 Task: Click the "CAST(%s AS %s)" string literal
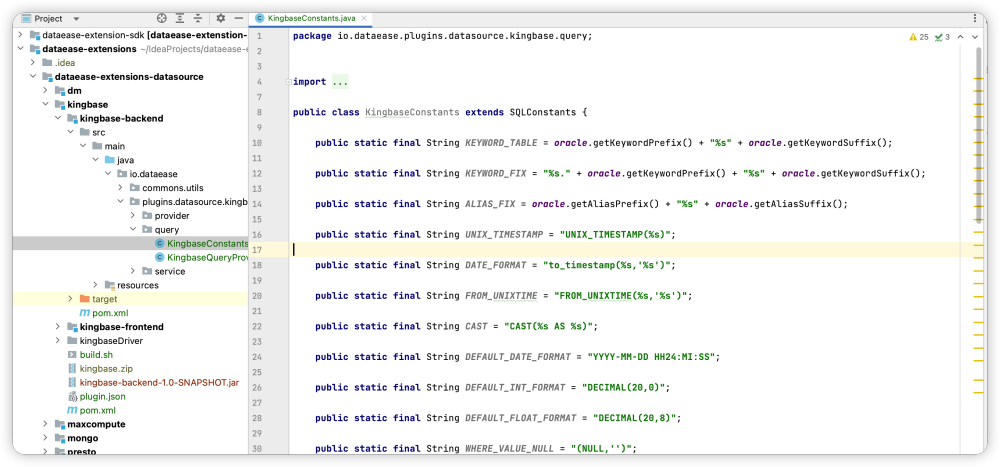(548, 326)
